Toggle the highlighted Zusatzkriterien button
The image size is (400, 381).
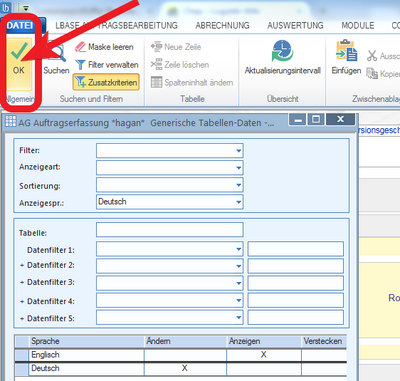click(106, 82)
